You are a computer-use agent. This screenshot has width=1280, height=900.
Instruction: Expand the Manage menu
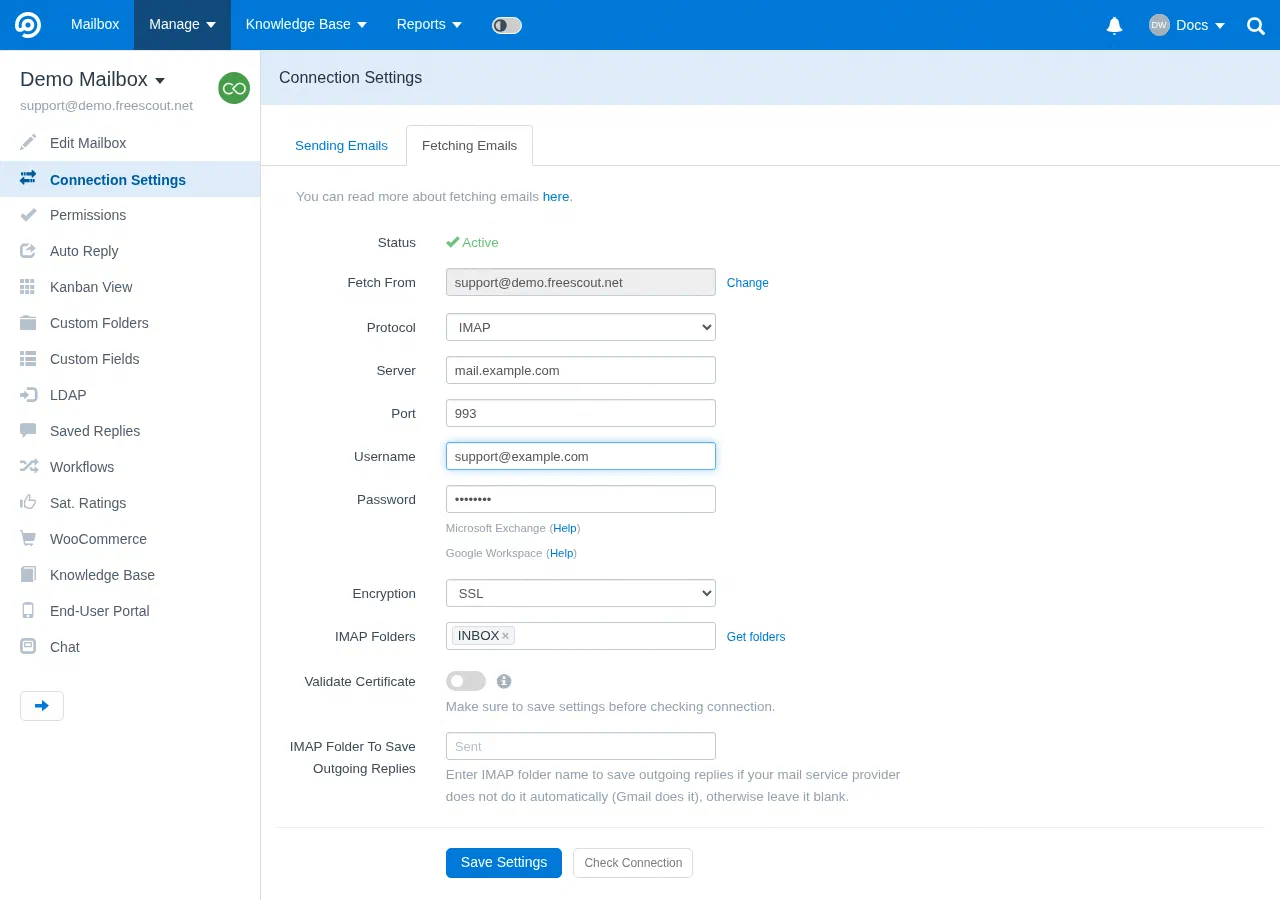[x=182, y=25]
